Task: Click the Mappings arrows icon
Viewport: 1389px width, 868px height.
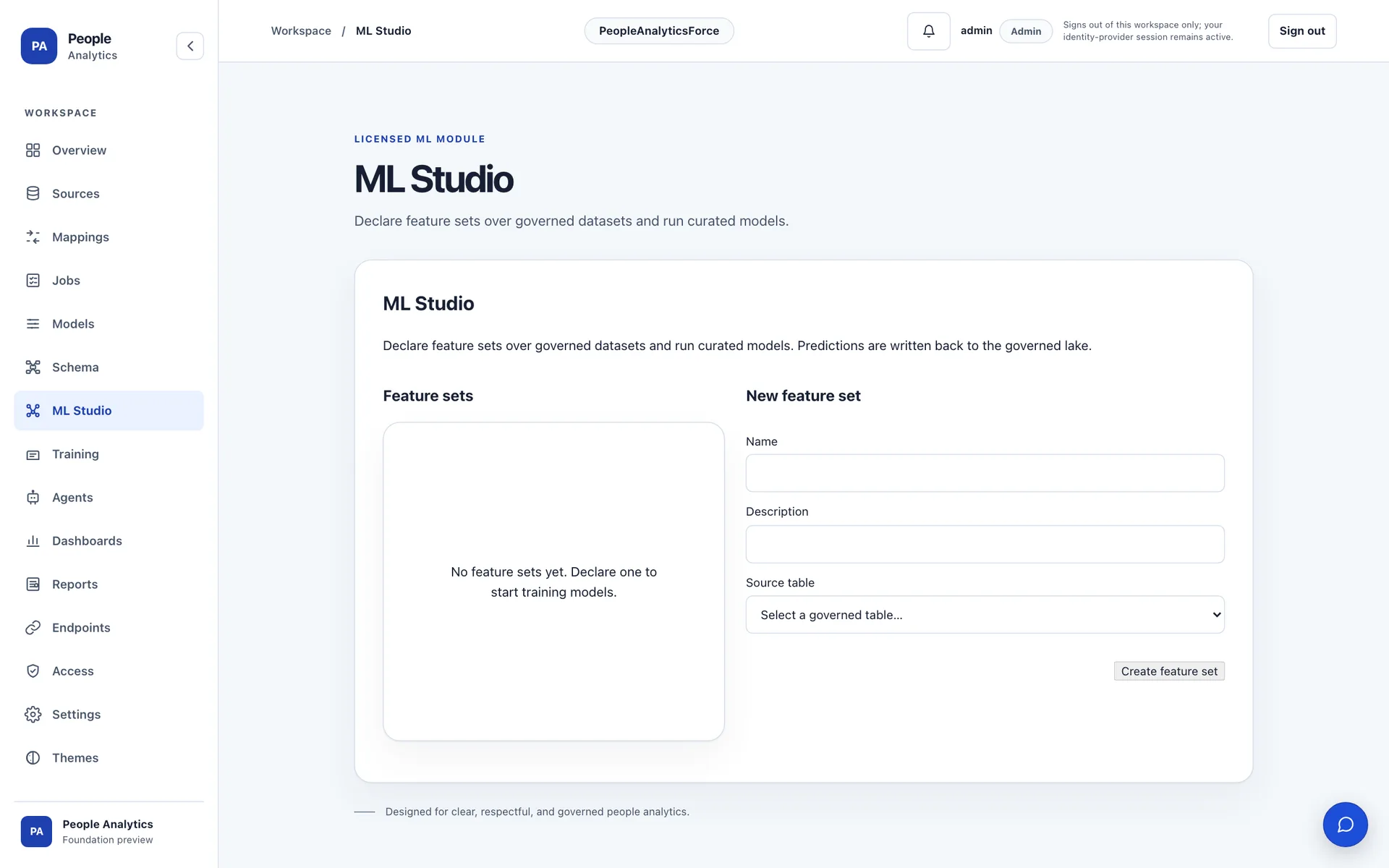Action: tap(33, 237)
